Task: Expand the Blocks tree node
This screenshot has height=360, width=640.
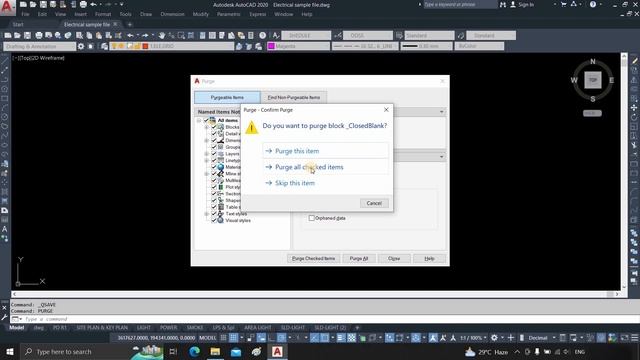Action: coord(207,127)
